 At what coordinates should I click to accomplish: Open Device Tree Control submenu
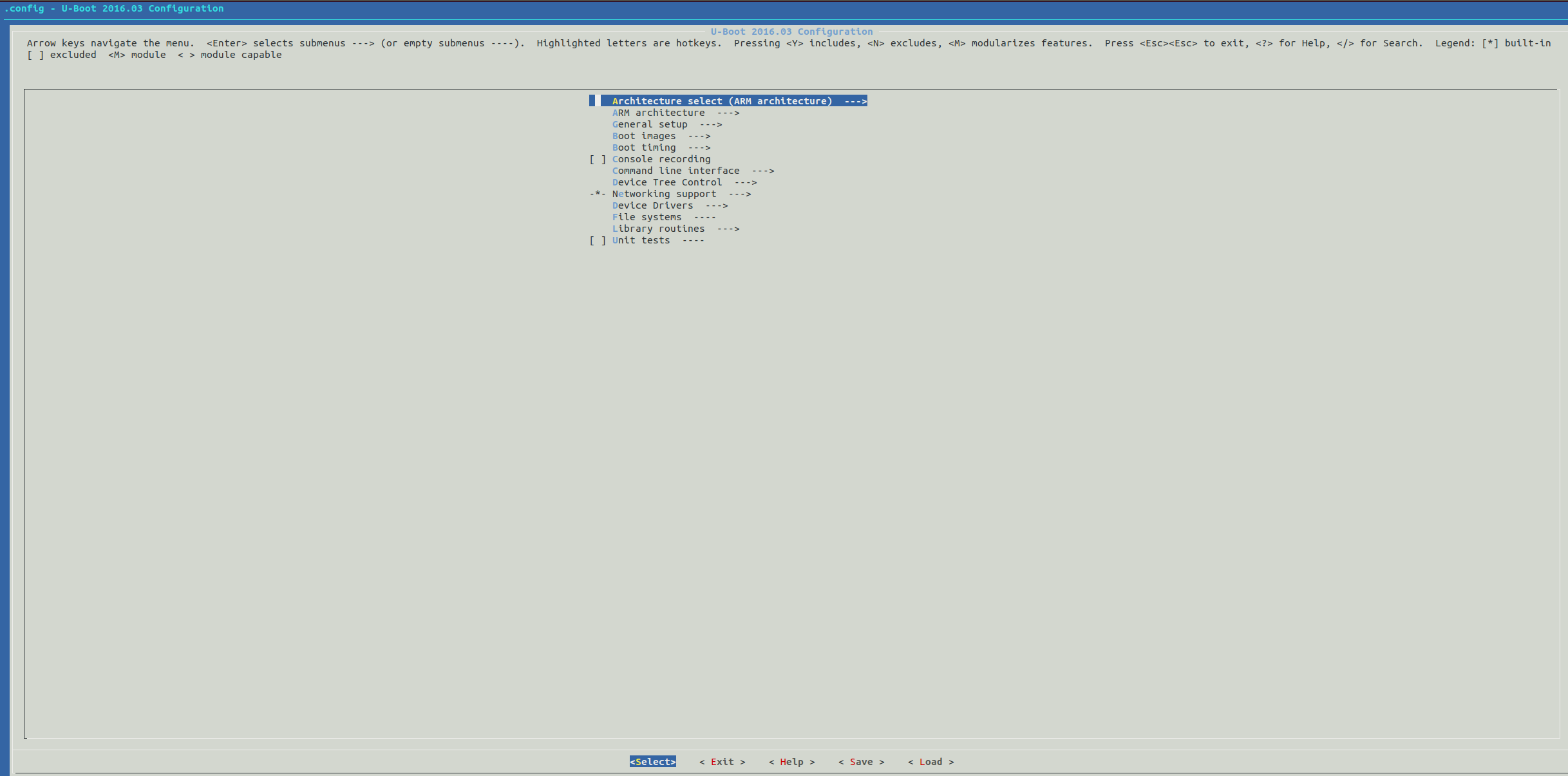(684, 182)
